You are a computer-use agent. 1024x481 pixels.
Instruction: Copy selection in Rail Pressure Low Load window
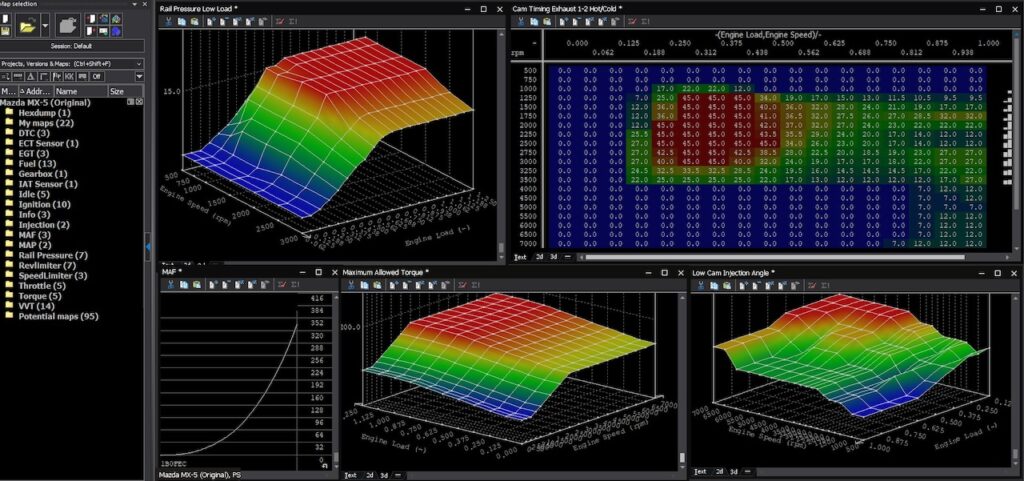(x=182, y=21)
